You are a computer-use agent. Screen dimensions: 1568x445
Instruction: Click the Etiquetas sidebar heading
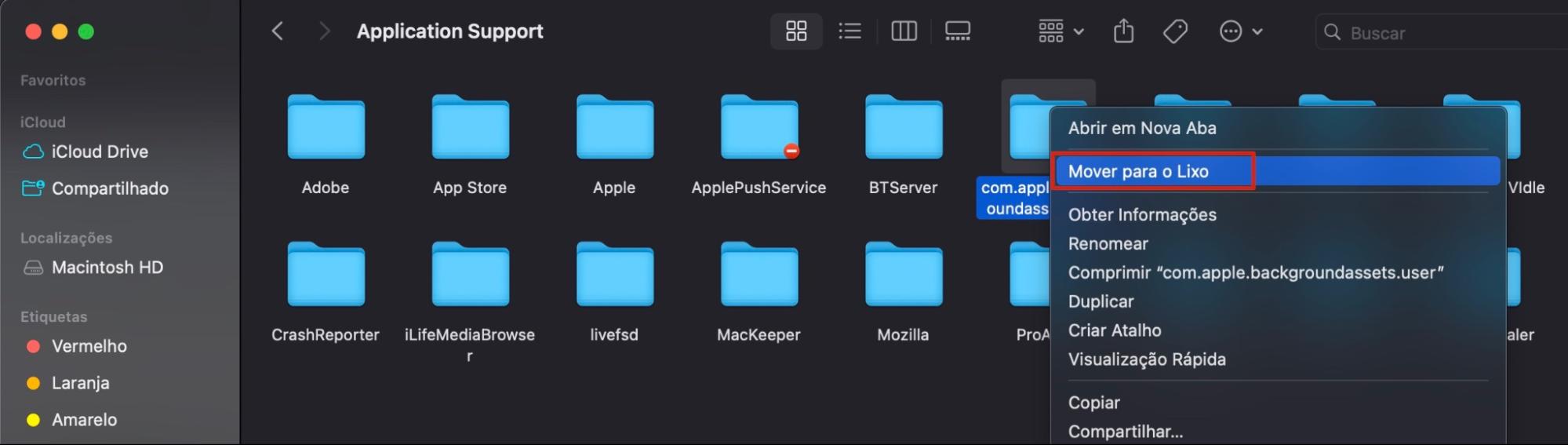point(53,317)
